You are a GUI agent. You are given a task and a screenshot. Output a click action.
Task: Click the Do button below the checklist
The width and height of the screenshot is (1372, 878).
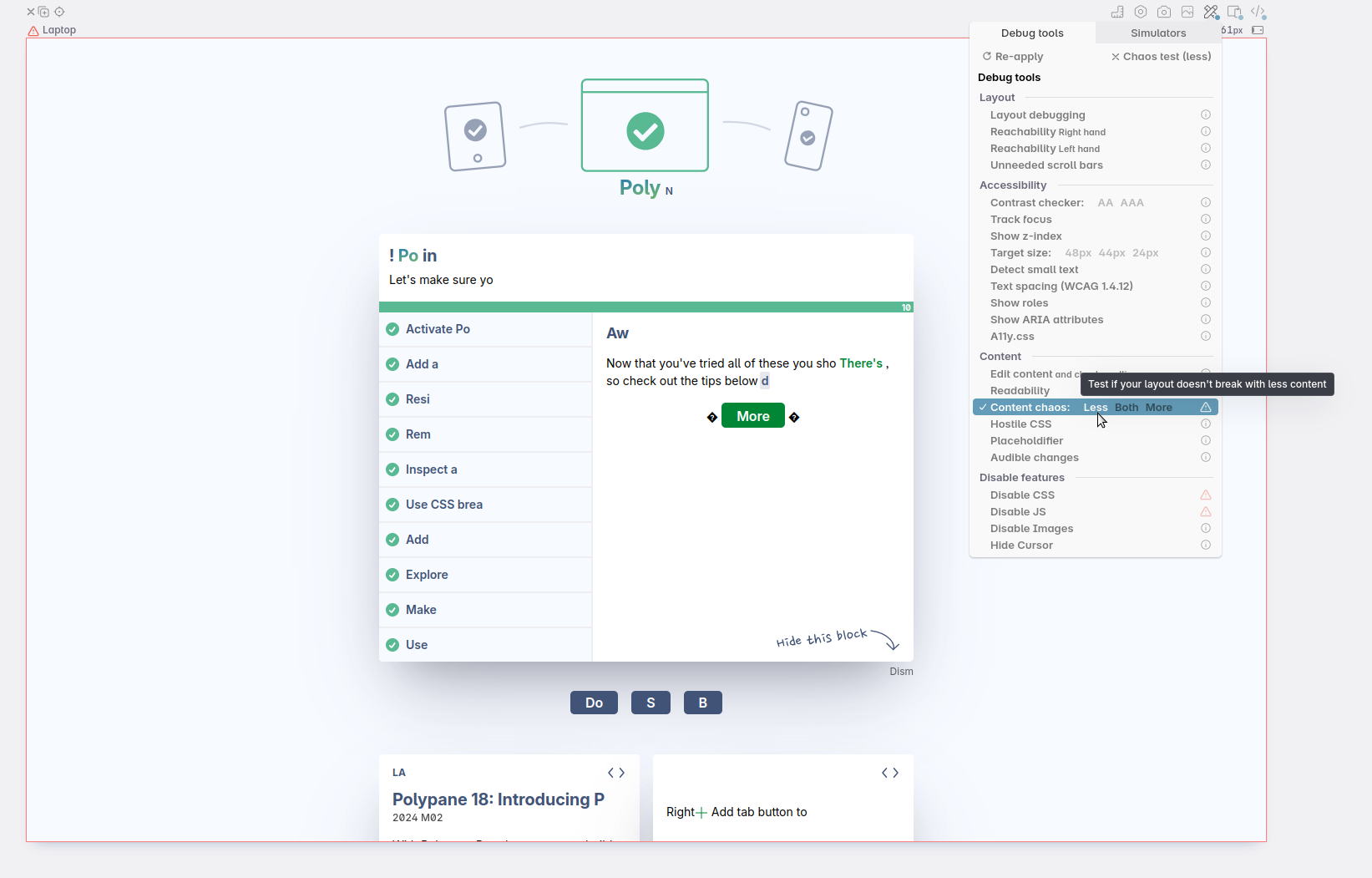pyautogui.click(x=594, y=703)
